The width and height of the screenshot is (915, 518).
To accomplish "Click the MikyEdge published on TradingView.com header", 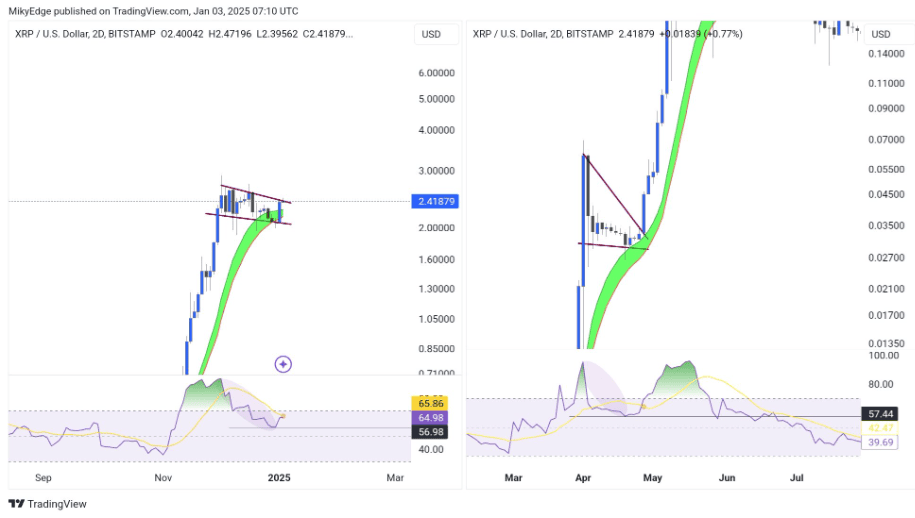I will tap(152, 10).
